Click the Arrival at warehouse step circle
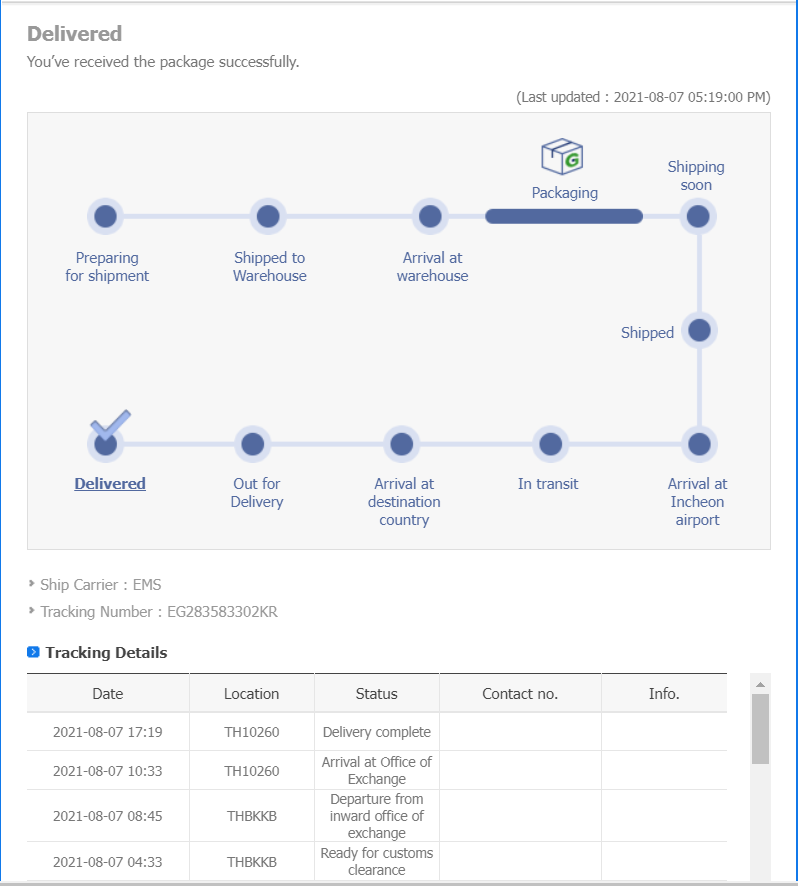This screenshot has width=798, height=886. (430, 216)
